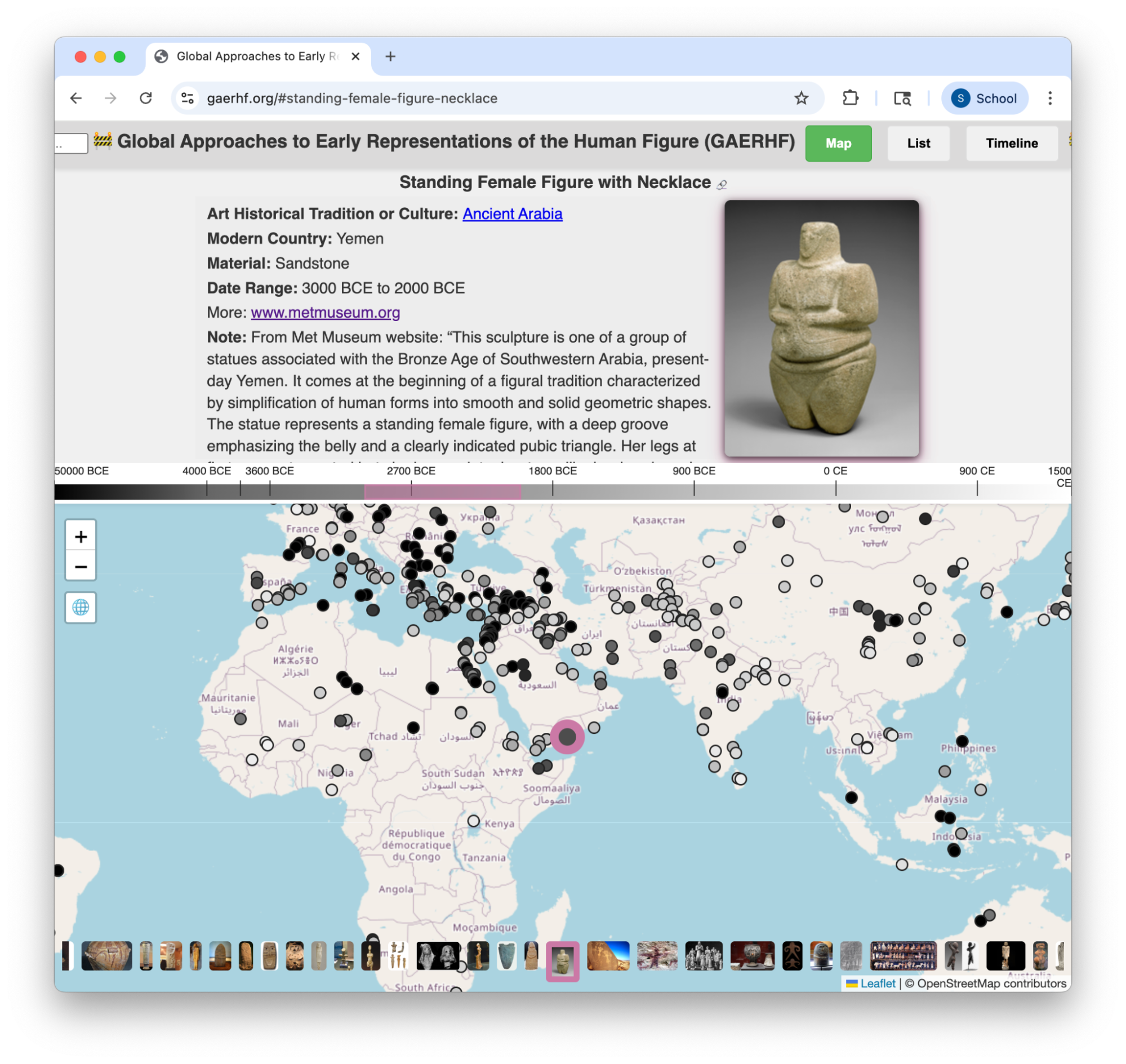Switch to the Map view
This screenshot has width=1126, height=1064.
point(837,144)
